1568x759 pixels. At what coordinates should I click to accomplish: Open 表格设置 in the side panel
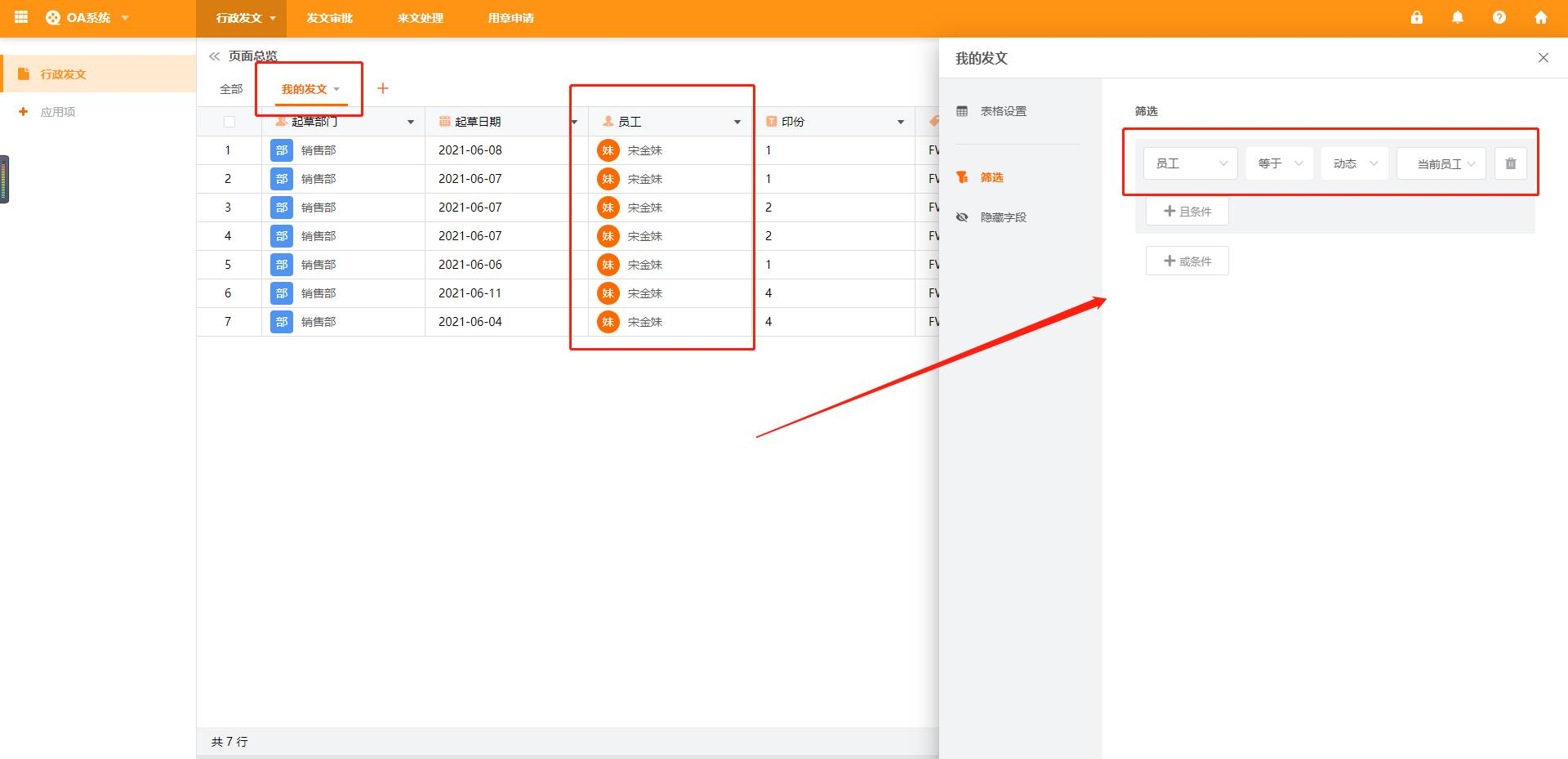click(x=1004, y=111)
